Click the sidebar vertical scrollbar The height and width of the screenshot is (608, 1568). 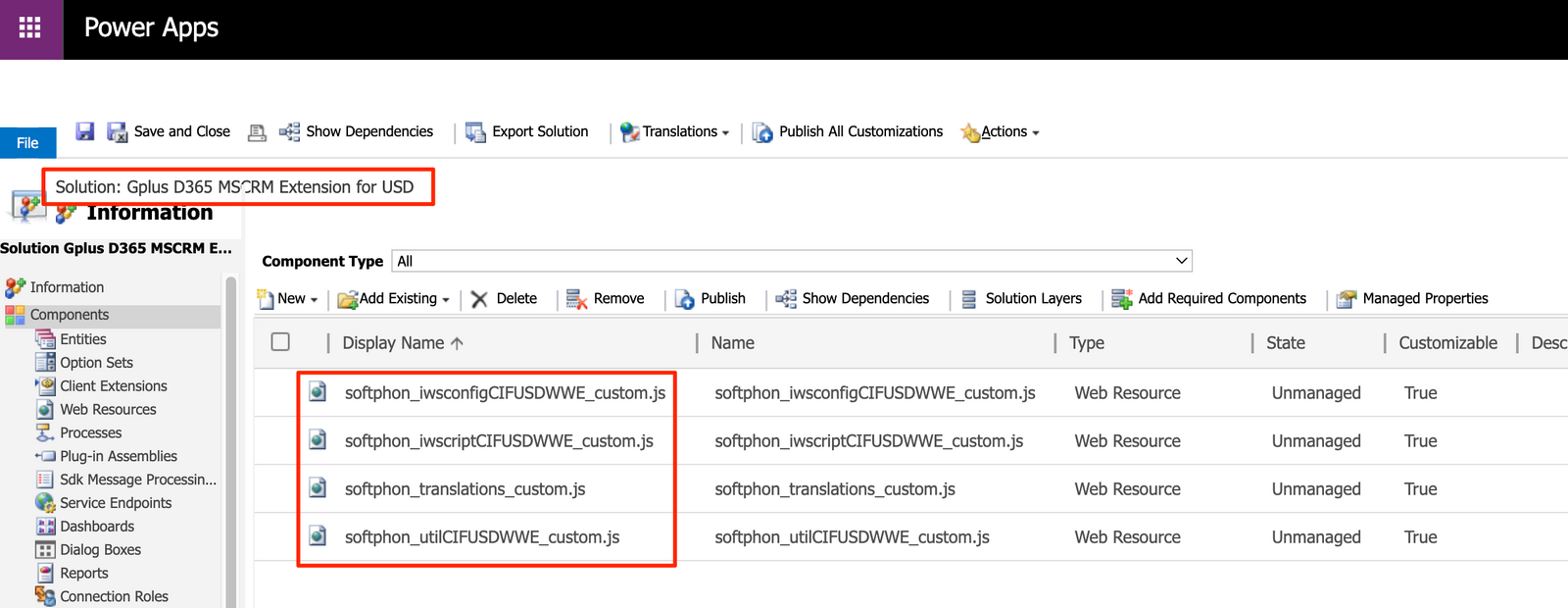coord(231,441)
